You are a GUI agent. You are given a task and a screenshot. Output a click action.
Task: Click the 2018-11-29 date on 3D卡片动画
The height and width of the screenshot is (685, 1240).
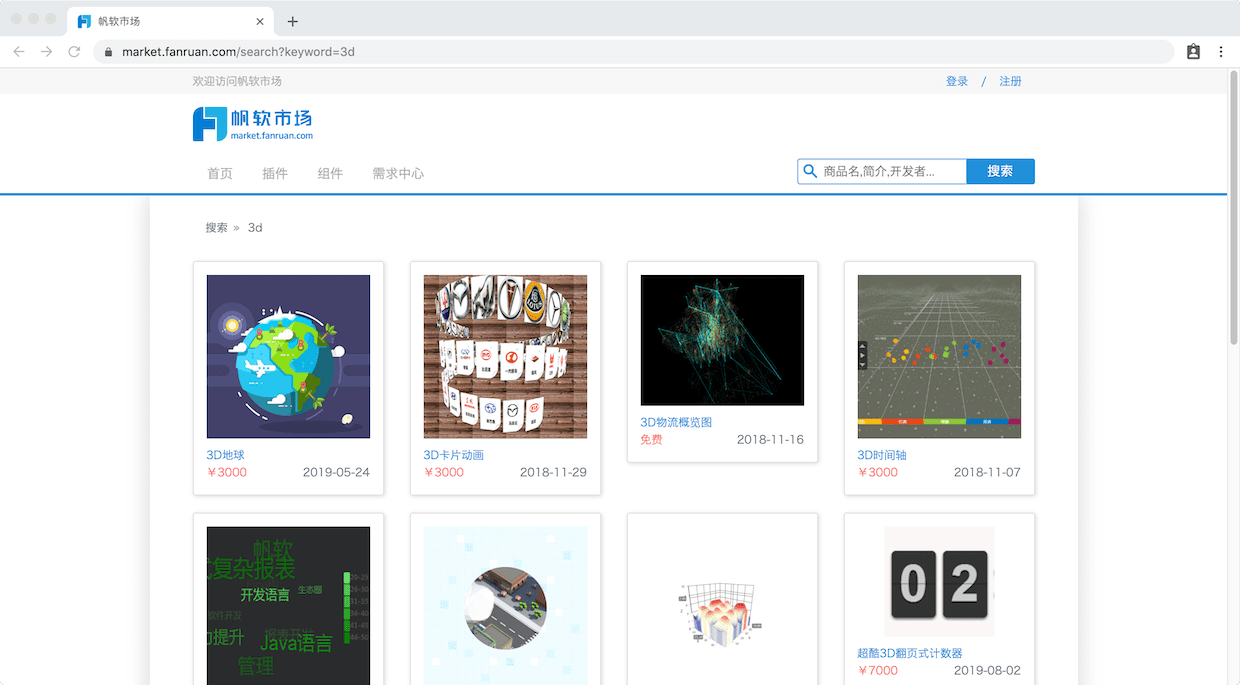click(x=553, y=472)
